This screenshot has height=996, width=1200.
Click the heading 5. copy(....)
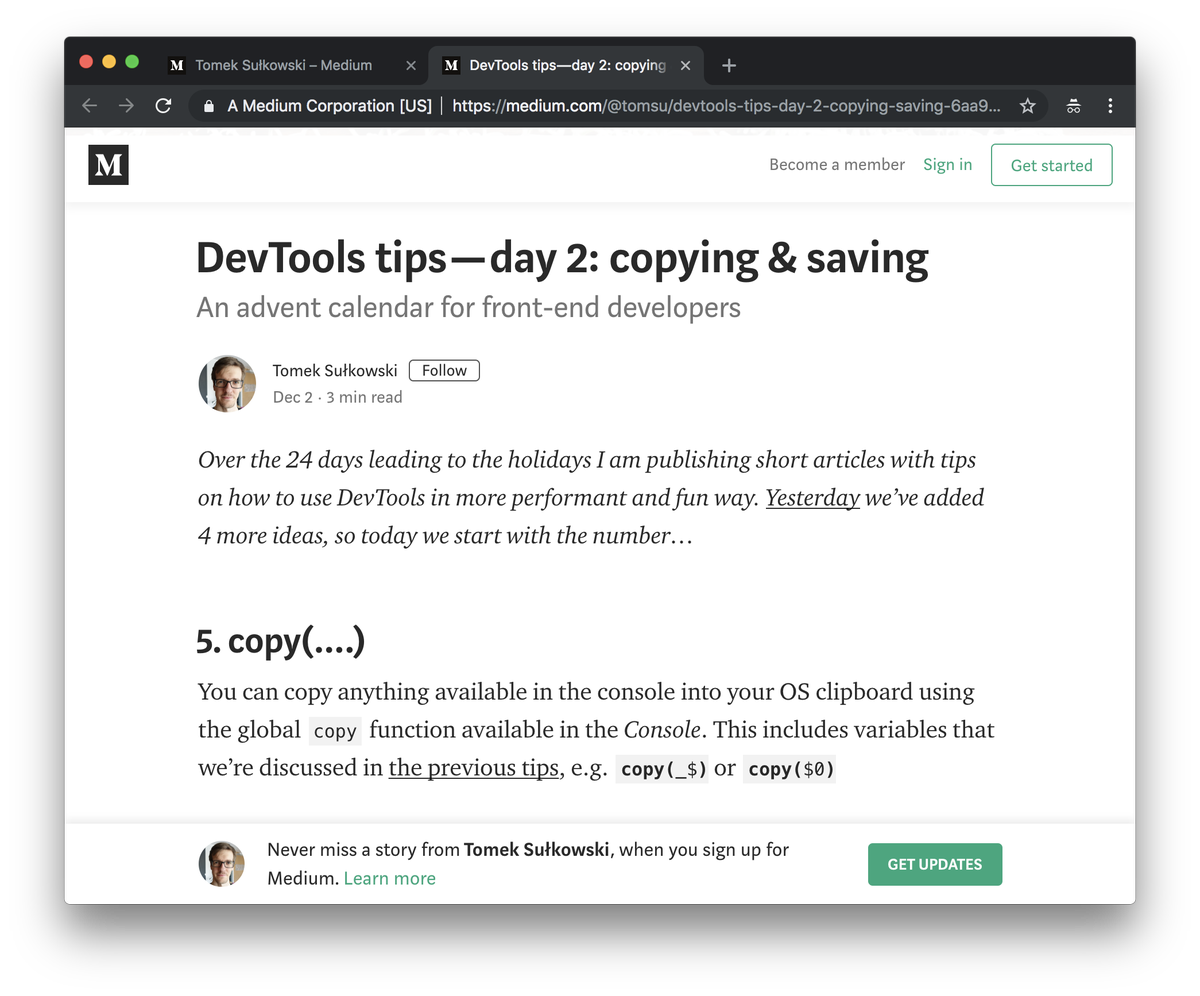280,641
